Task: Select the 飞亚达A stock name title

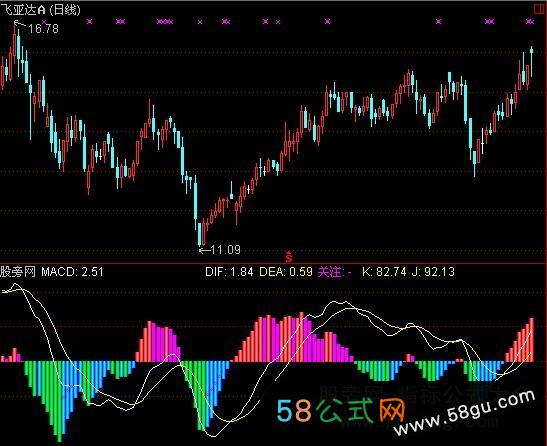Action: pos(23,9)
